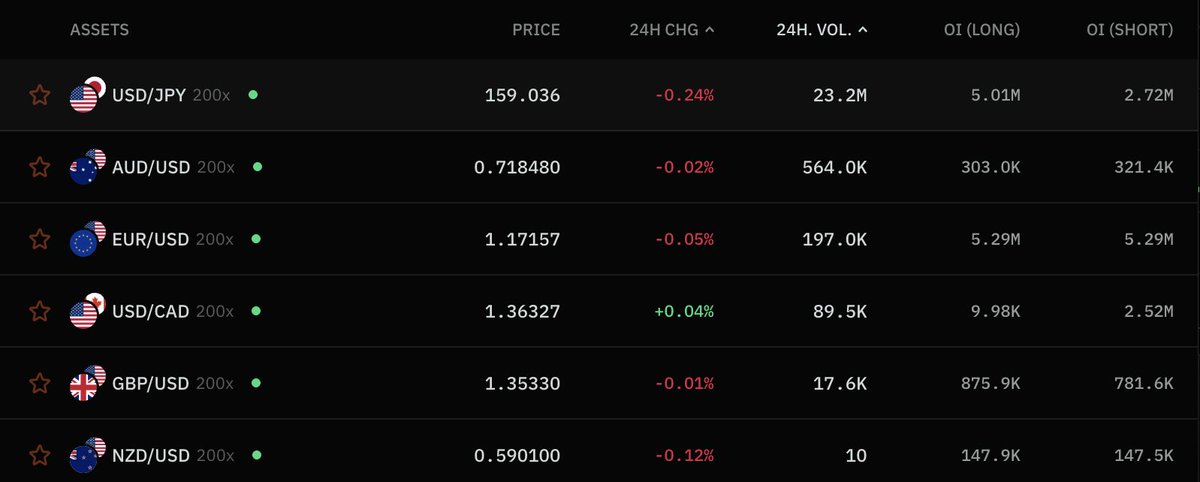Click the green status dot beside USD/JPY

(253, 95)
